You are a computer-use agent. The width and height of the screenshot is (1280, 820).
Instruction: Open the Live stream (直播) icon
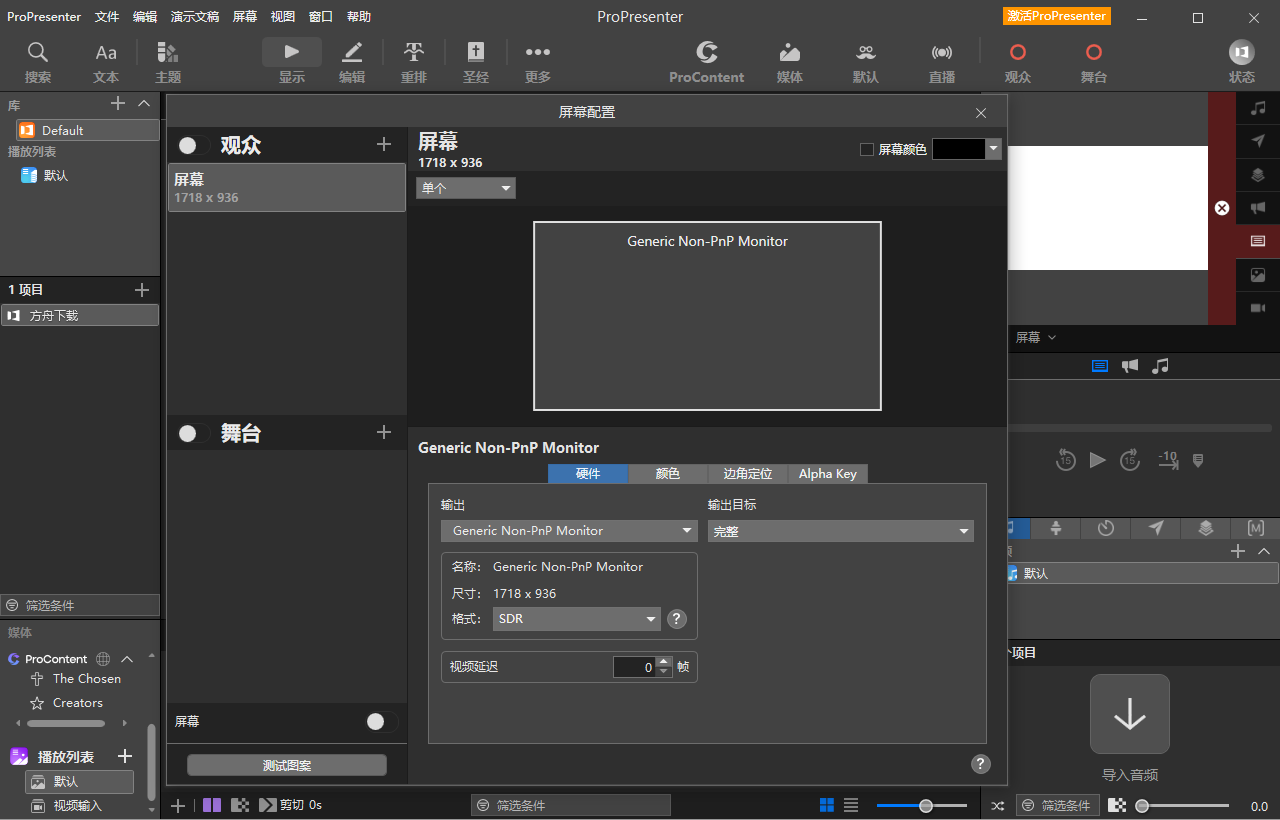click(x=942, y=62)
